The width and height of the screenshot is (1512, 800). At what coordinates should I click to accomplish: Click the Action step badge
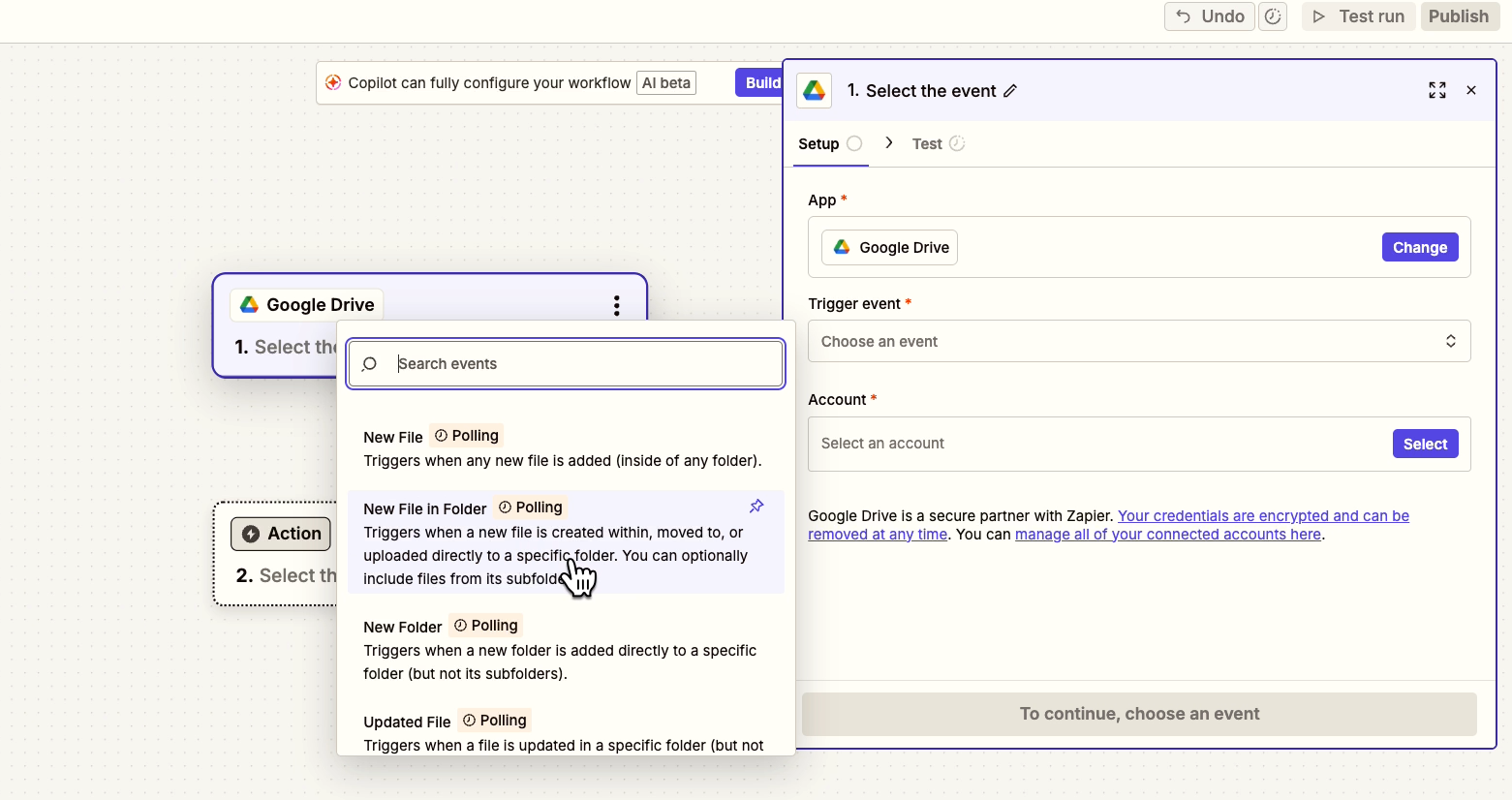tap(281, 534)
